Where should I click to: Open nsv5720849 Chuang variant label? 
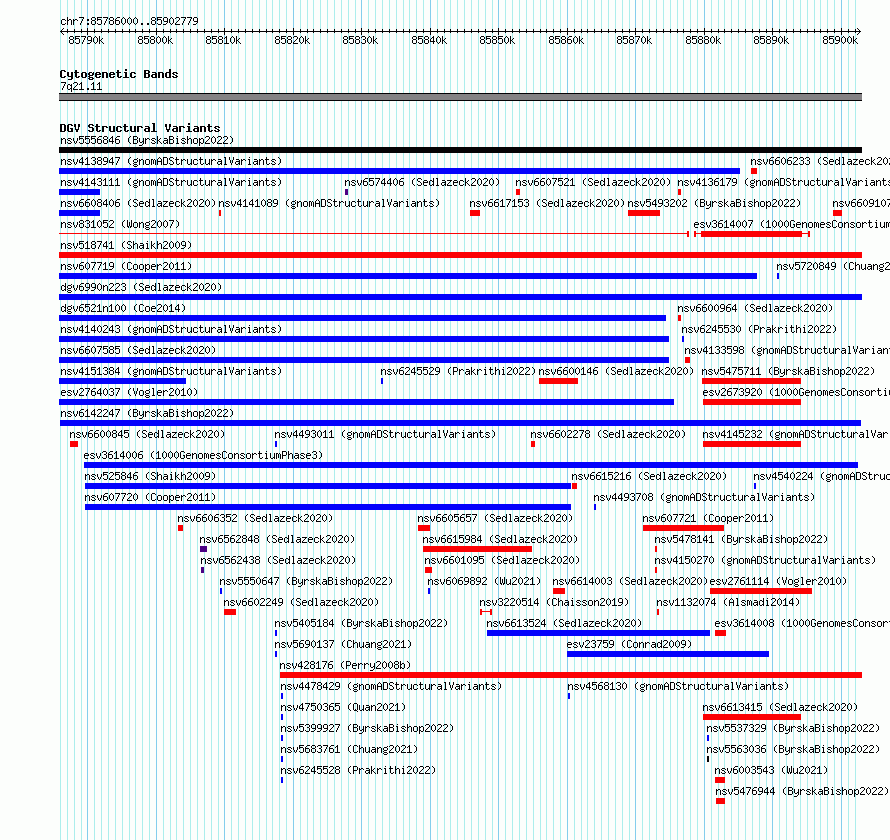point(833,266)
